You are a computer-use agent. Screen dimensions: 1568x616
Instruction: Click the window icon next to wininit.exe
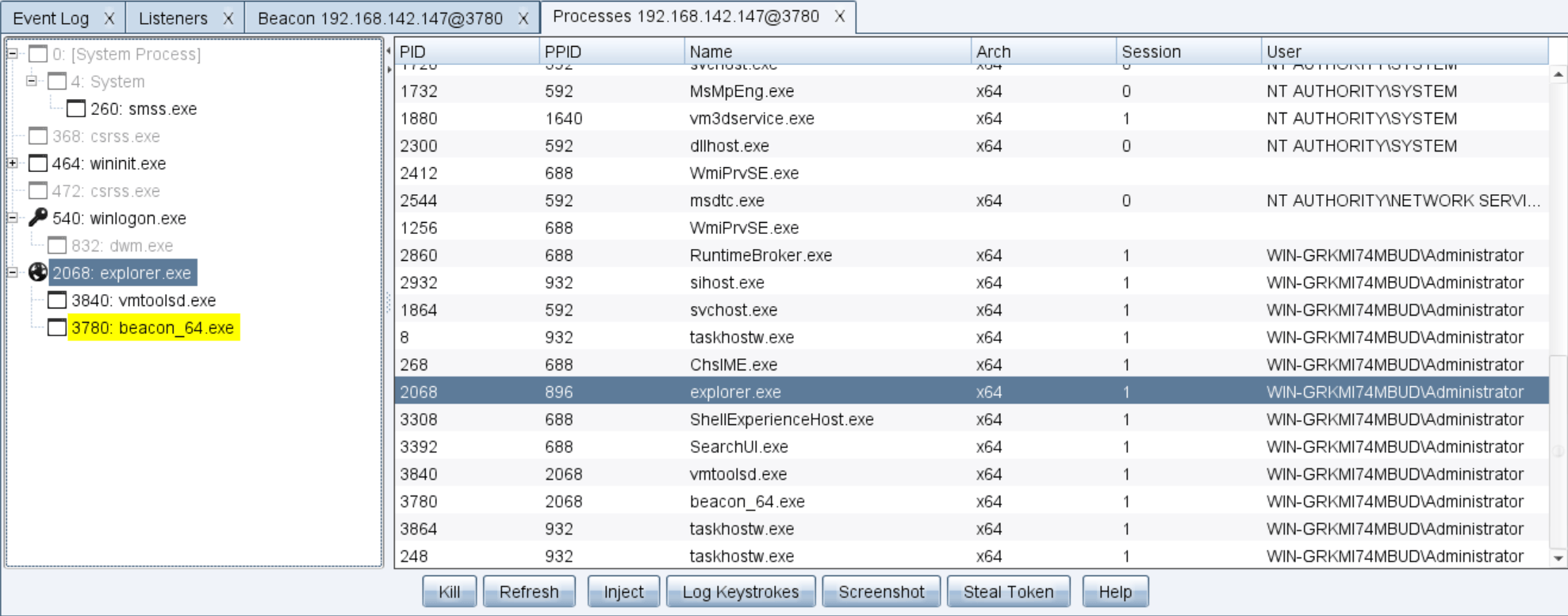pyautogui.click(x=37, y=163)
